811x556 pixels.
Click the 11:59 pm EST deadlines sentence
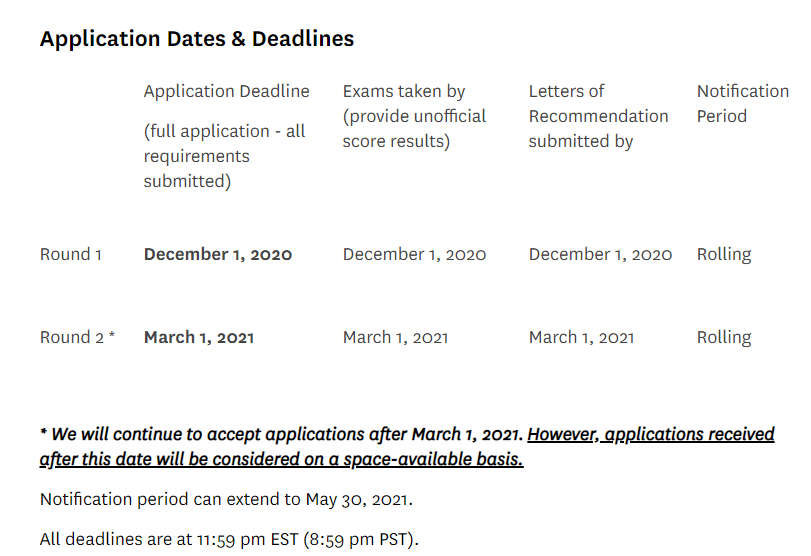coord(229,539)
